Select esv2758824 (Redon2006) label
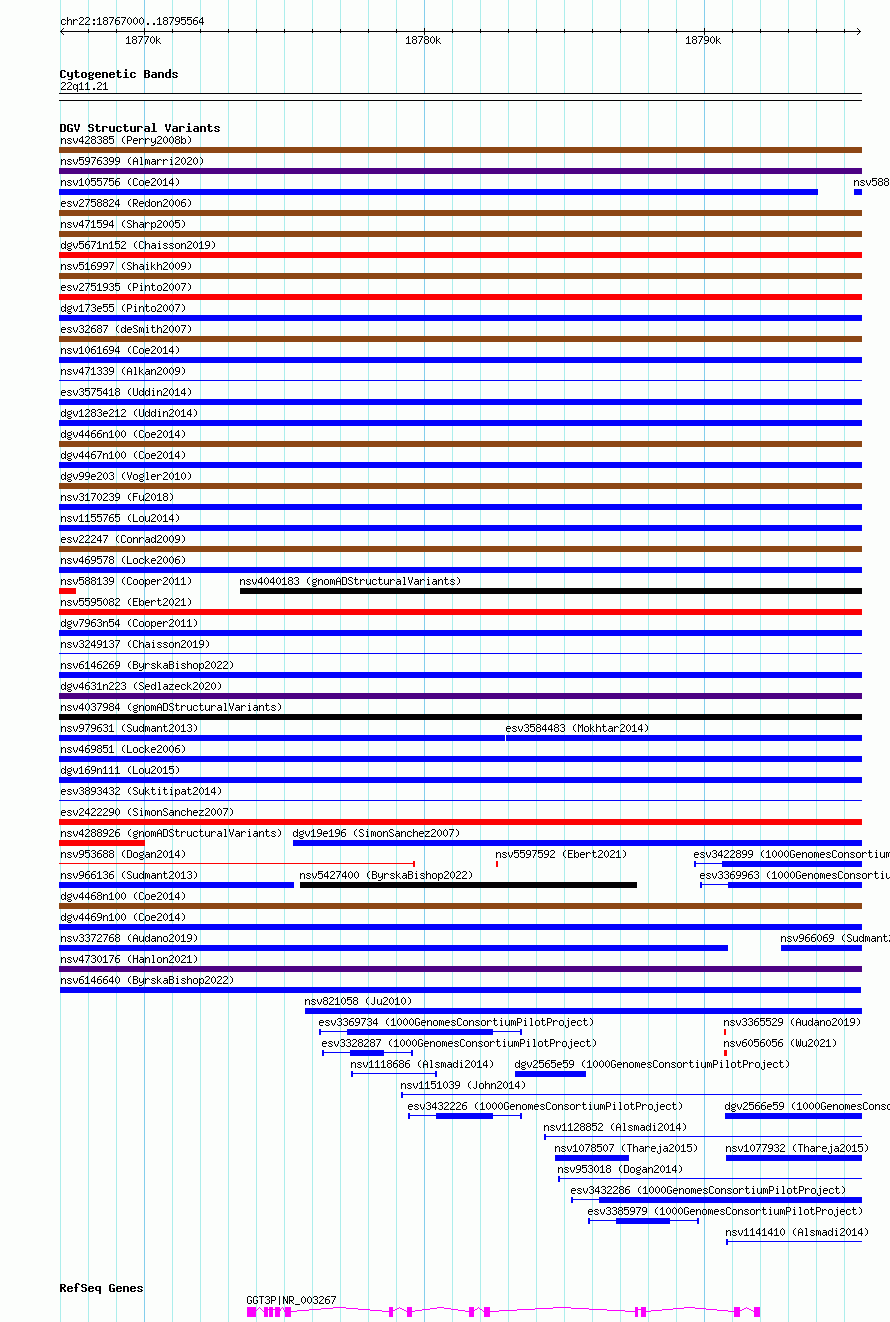Viewport: 890px width, 1322px height. point(125,203)
